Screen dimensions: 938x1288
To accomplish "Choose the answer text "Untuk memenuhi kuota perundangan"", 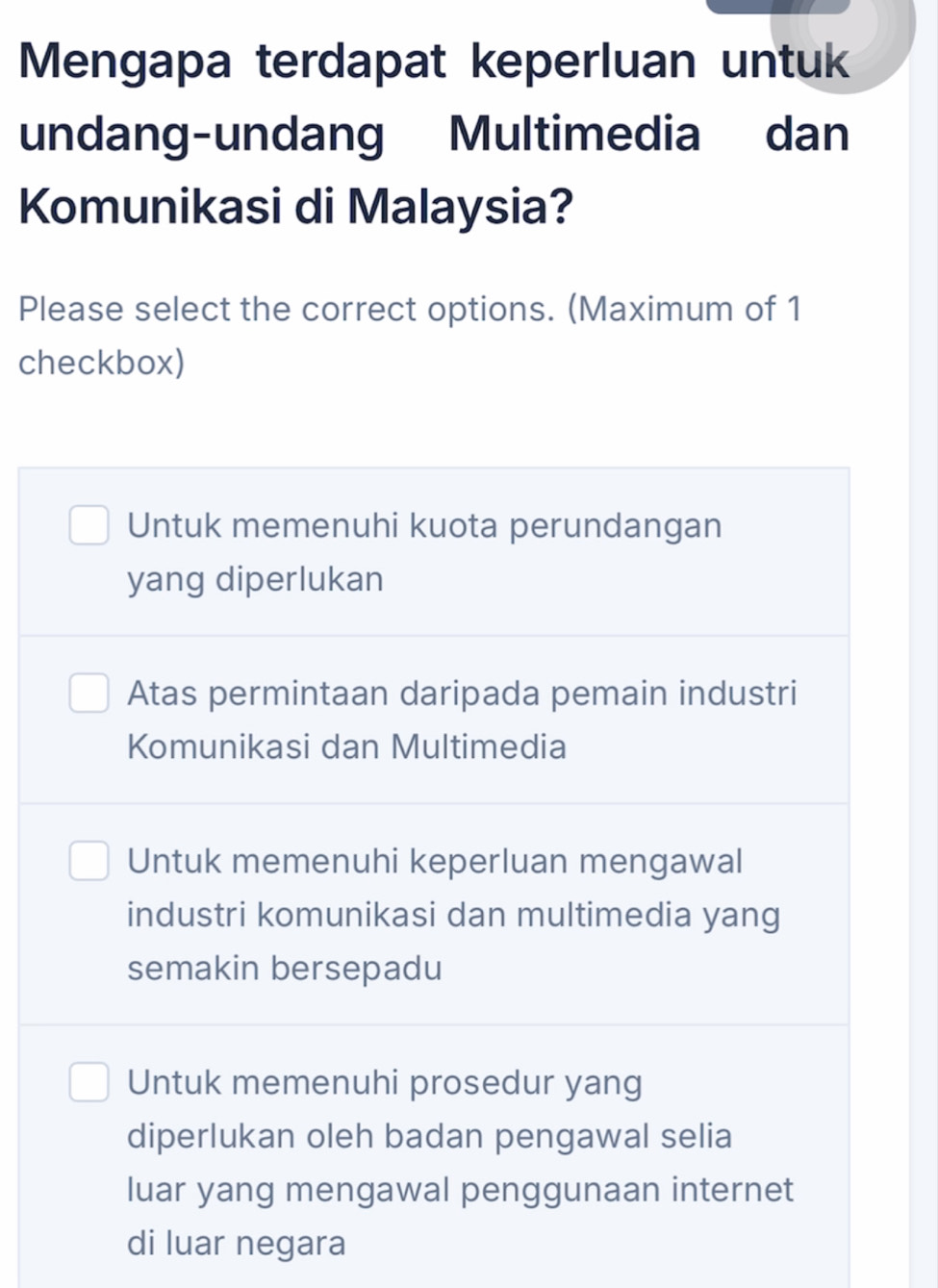I will (x=424, y=526).
